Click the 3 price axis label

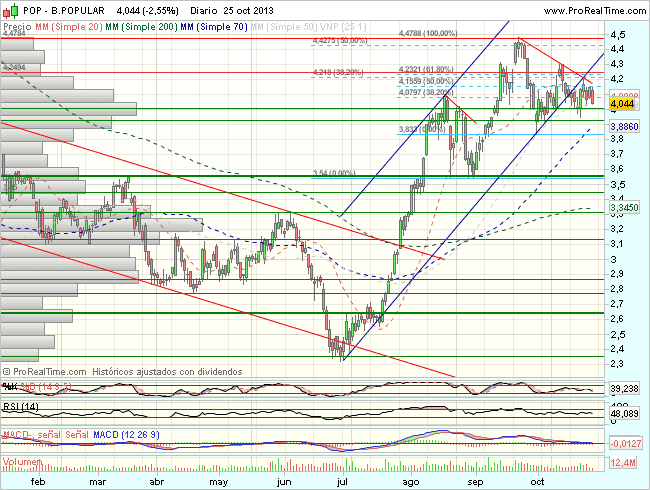tap(614, 259)
